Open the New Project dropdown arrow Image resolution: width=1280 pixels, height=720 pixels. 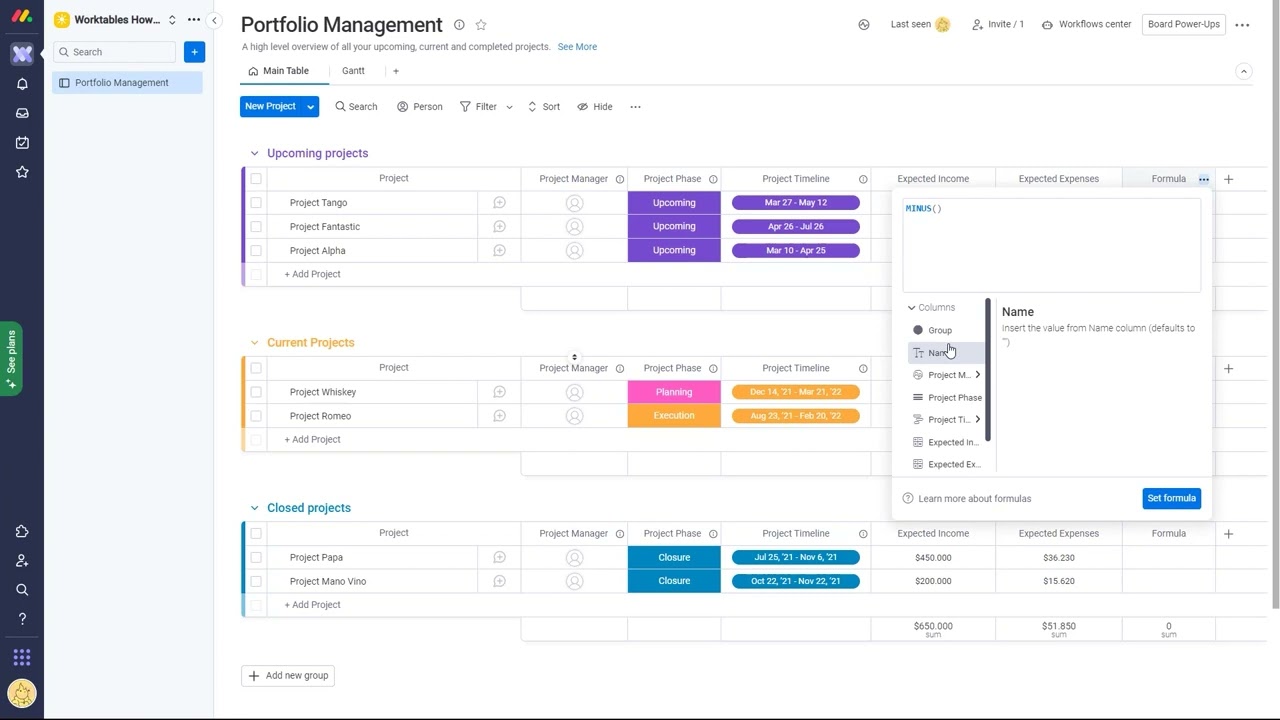tap(310, 107)
